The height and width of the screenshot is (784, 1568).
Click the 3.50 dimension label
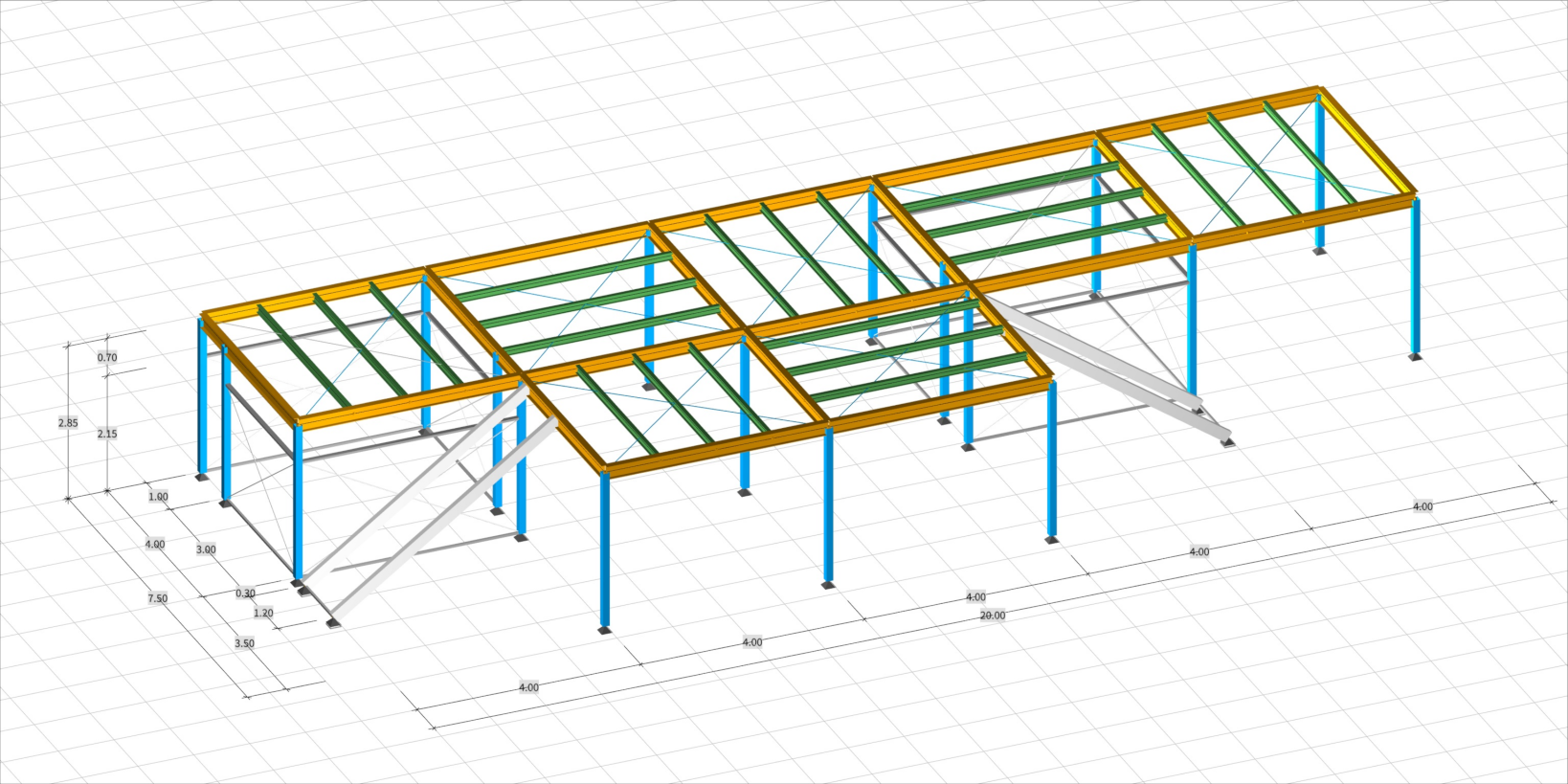pyautogui.click(x=244, y=643)
